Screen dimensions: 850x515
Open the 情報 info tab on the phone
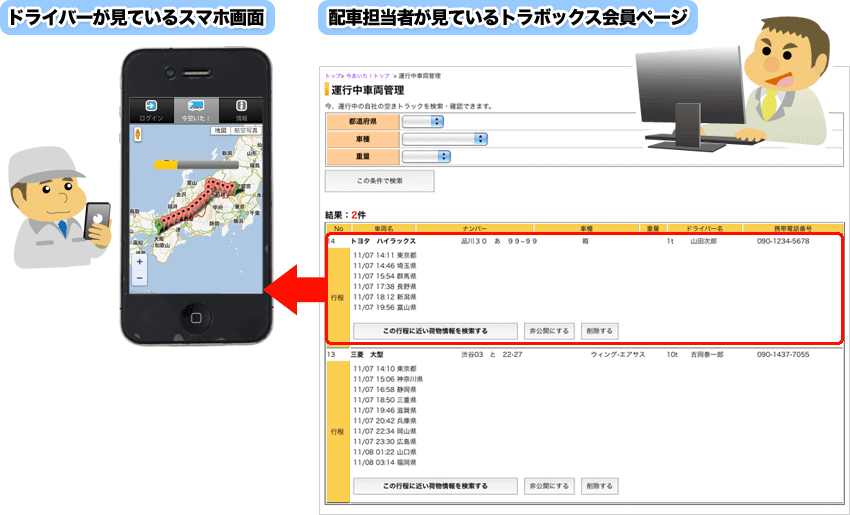[241, 110]
